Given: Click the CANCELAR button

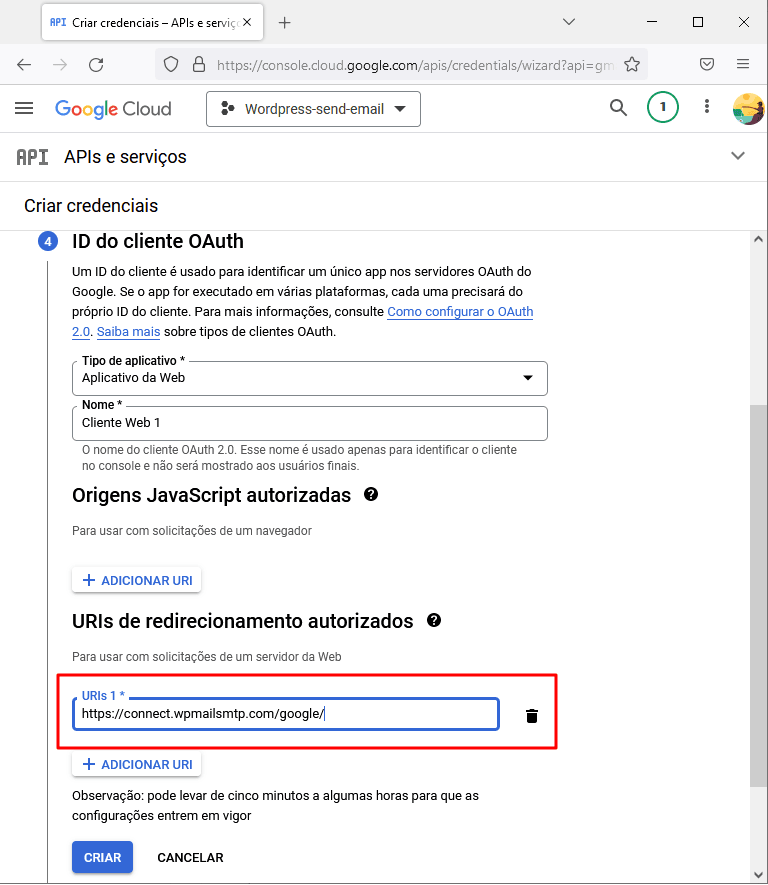Looking at the screenshot, I should click(x=190, y=857).
